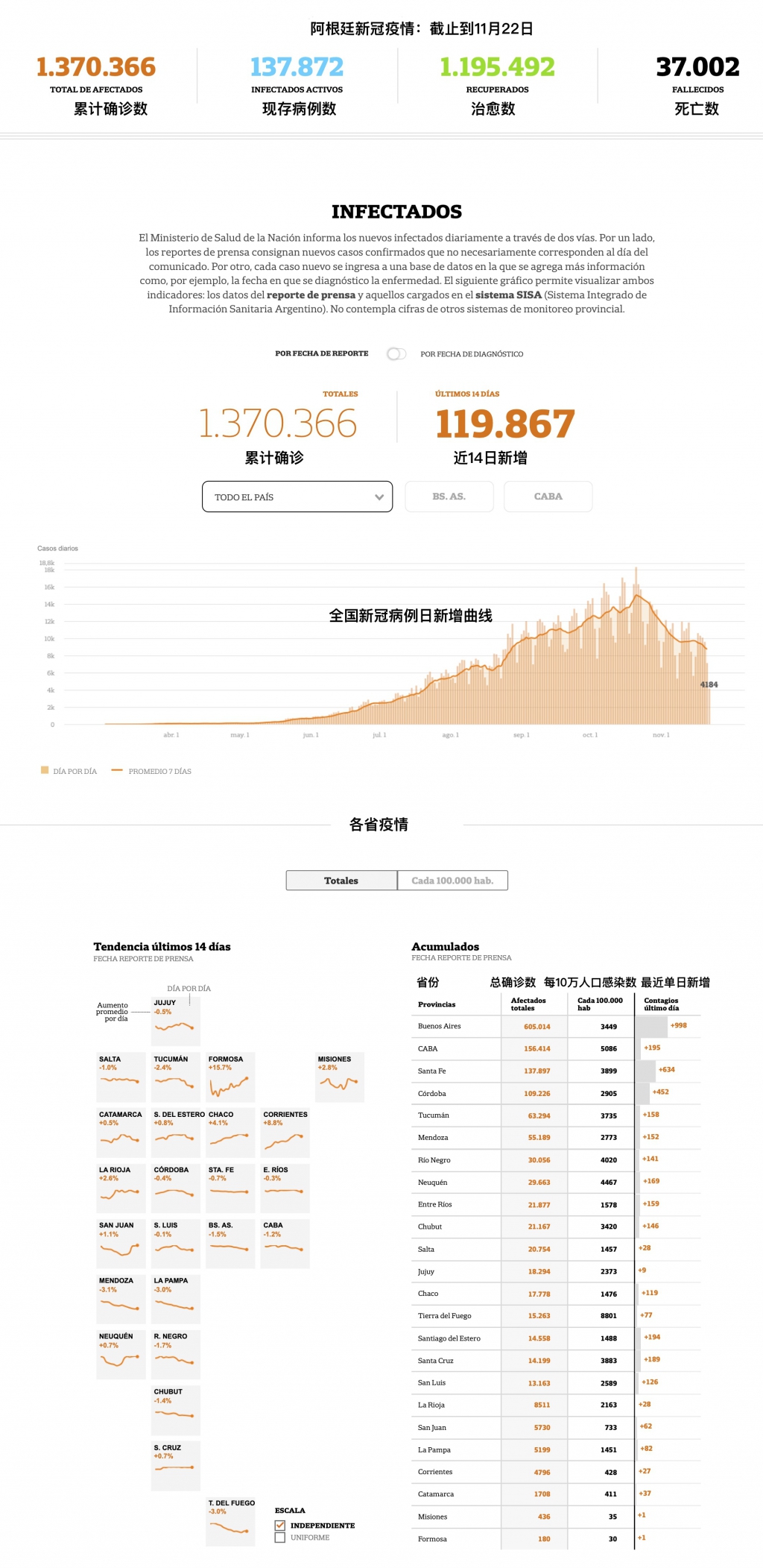763x1568 pixels.
Task: Select the FORMOSA trend sparkline tile
Action: 229,1077
